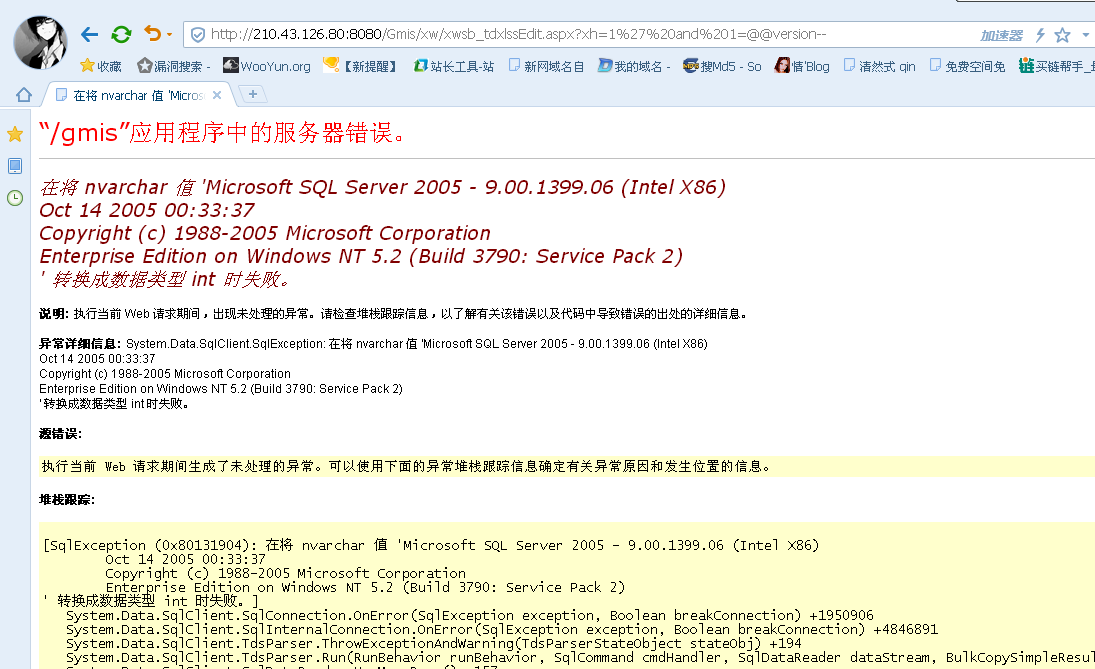Open the 新网域名 bookmark
The image size is (1095, 669).
[x=546, y=66]
